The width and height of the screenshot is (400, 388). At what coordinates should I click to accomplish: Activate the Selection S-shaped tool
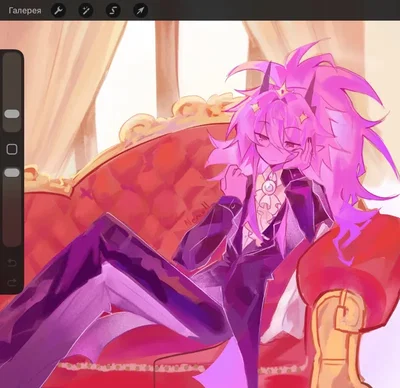[x=113, y=11]
